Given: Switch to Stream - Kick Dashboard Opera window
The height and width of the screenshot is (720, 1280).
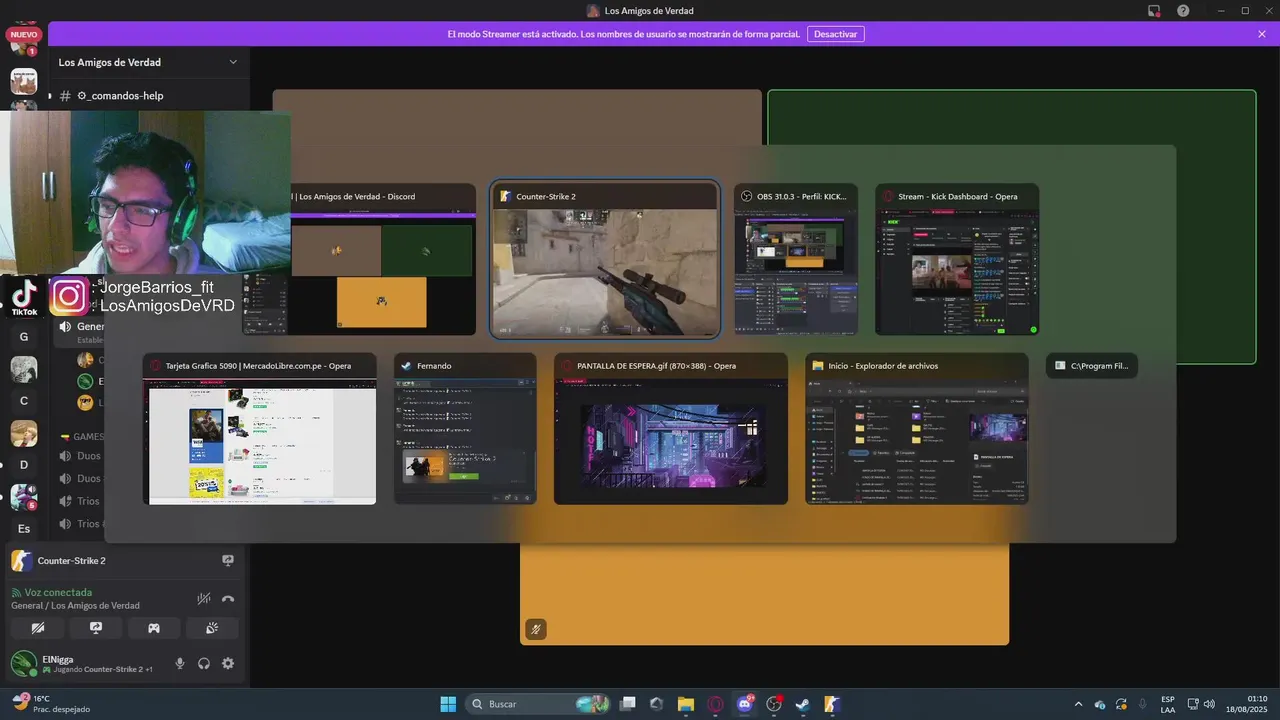Looking at the screenshot, I should click(957, 259).
